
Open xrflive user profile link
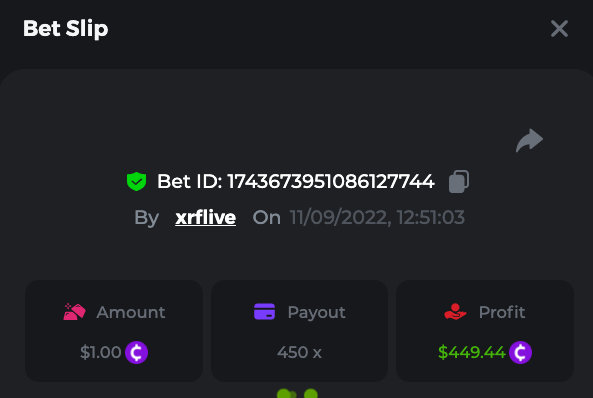pyautogui.click(x=205, y=218)
